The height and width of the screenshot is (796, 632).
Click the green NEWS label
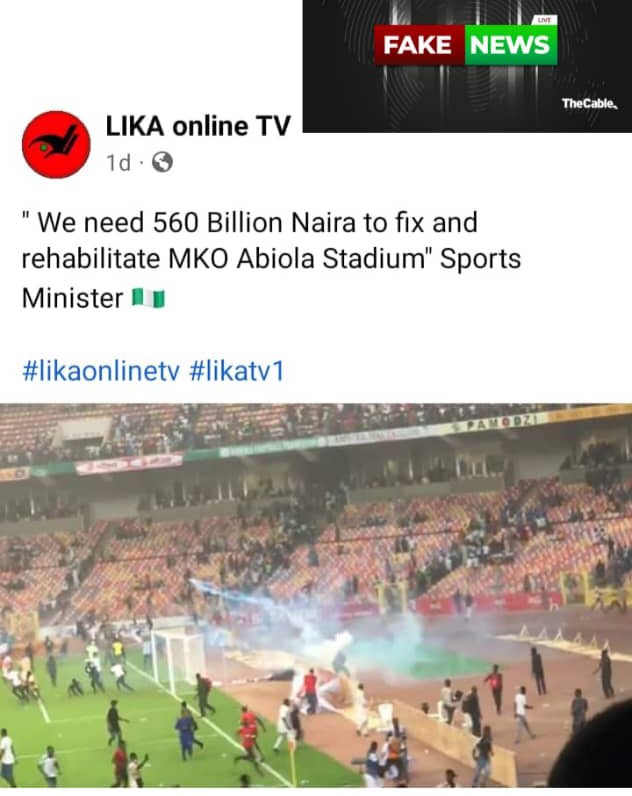(511, 45)
